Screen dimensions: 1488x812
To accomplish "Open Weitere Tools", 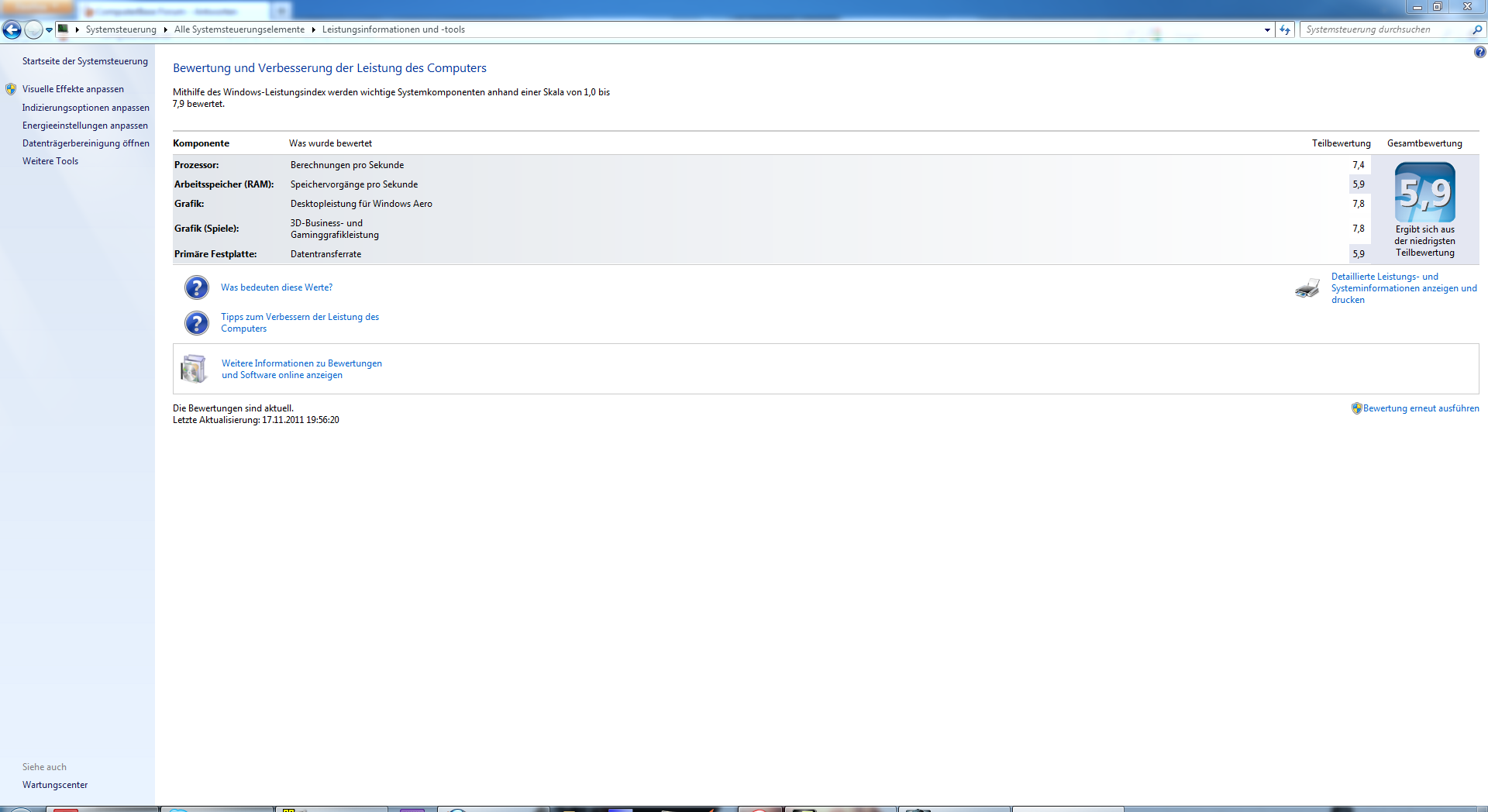I will [x=50, y=161].
